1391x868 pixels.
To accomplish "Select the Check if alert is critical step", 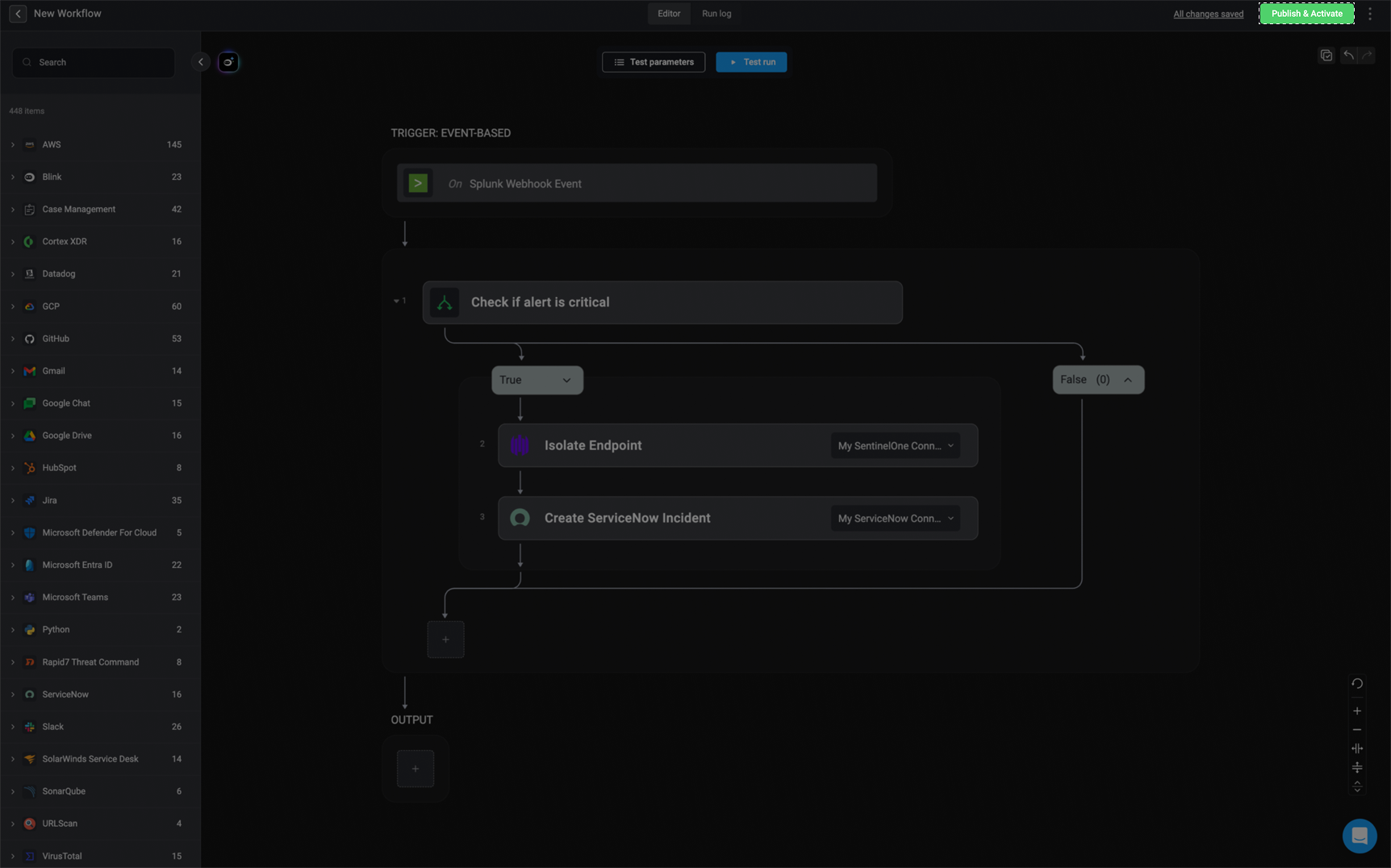I will 662,303.
